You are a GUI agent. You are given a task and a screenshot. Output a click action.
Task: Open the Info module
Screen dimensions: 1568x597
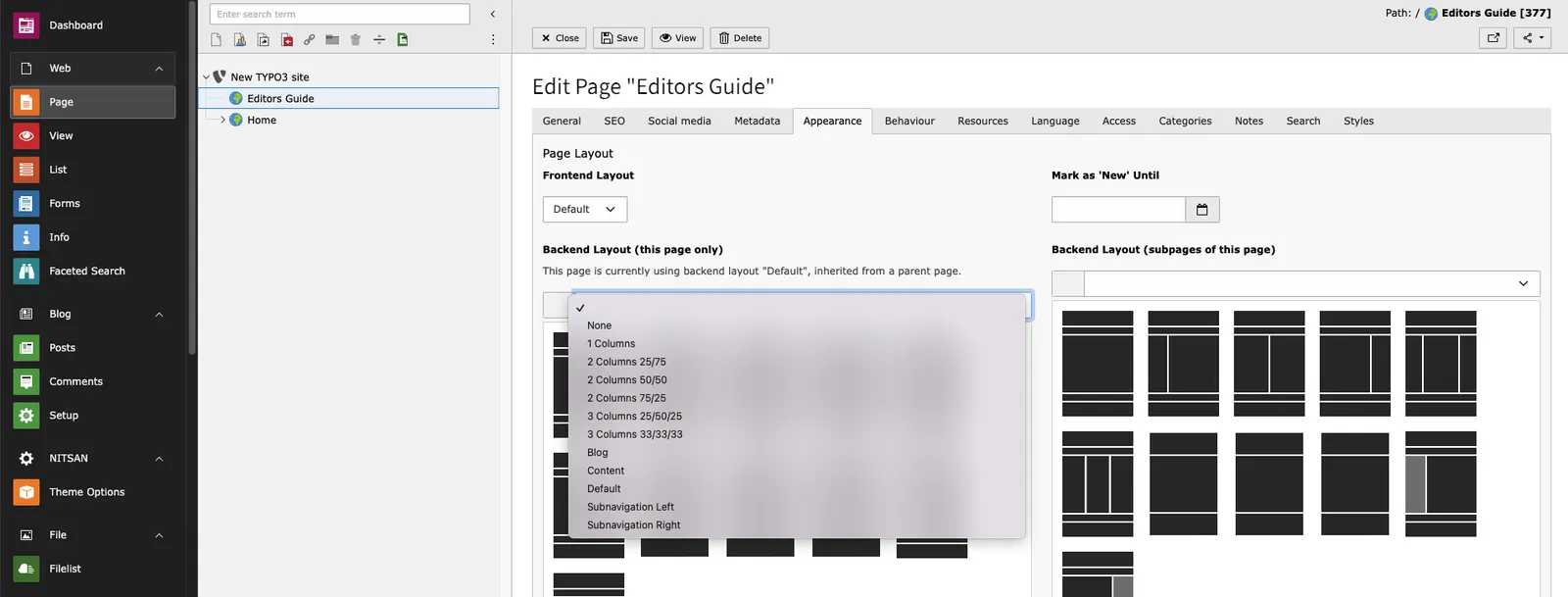93,237
